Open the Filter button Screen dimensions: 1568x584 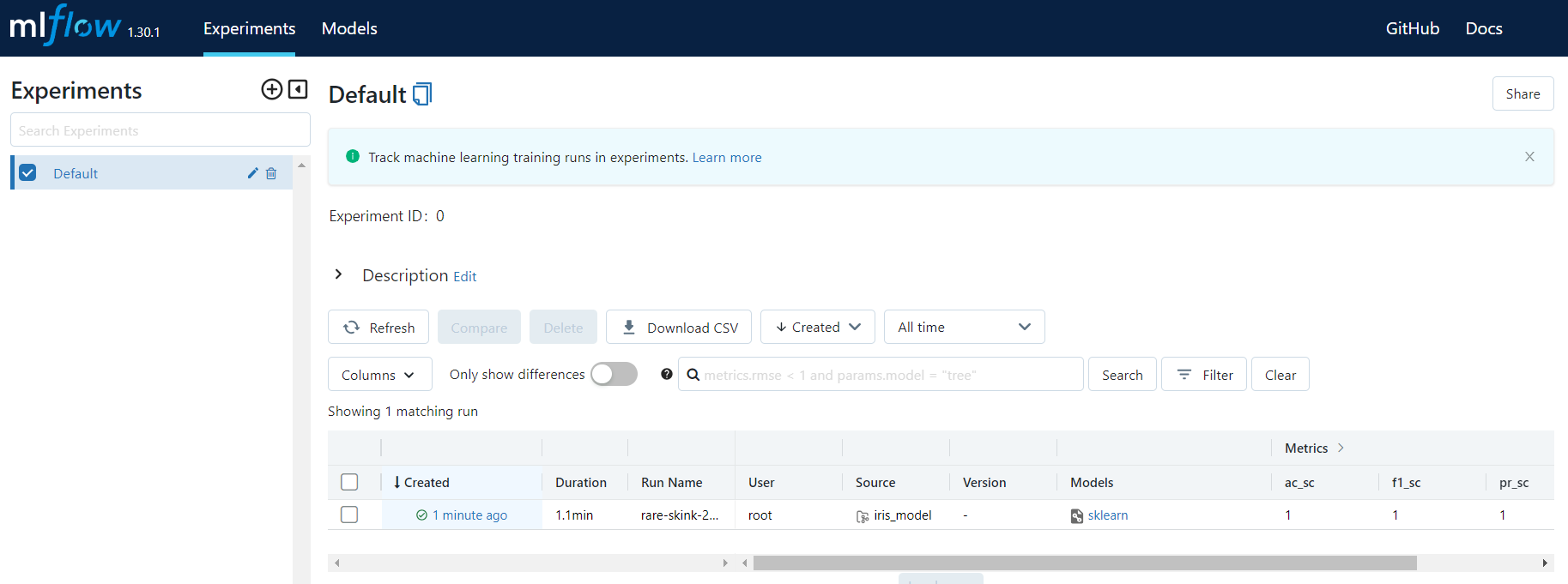point(1203,374)
